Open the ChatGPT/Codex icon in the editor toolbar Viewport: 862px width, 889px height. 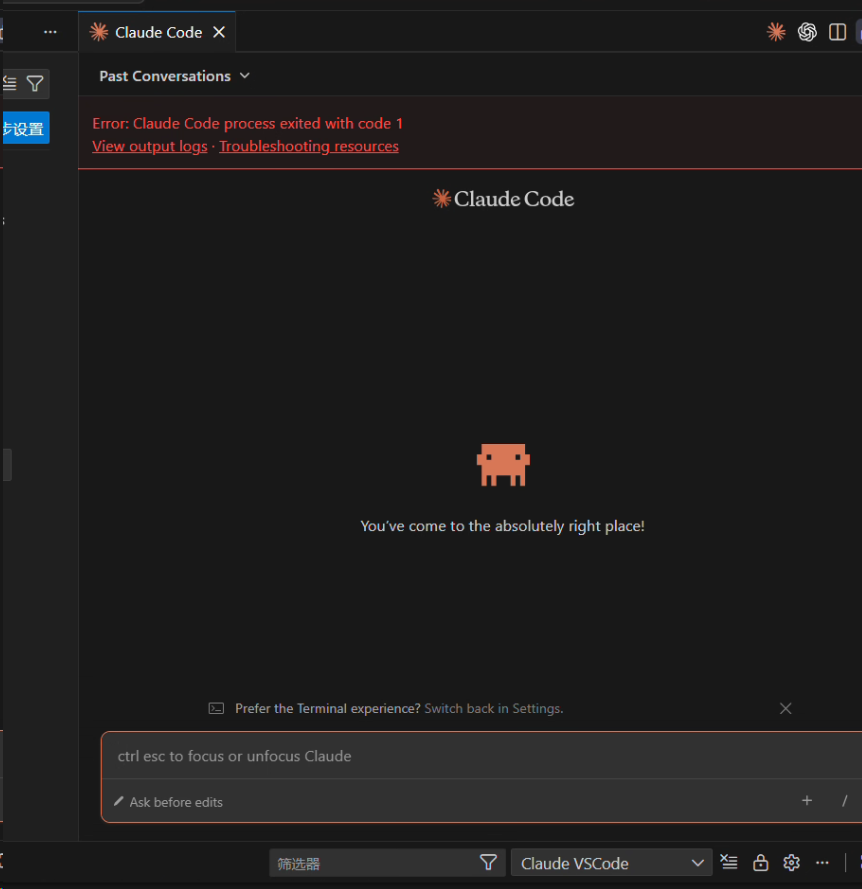807,32
